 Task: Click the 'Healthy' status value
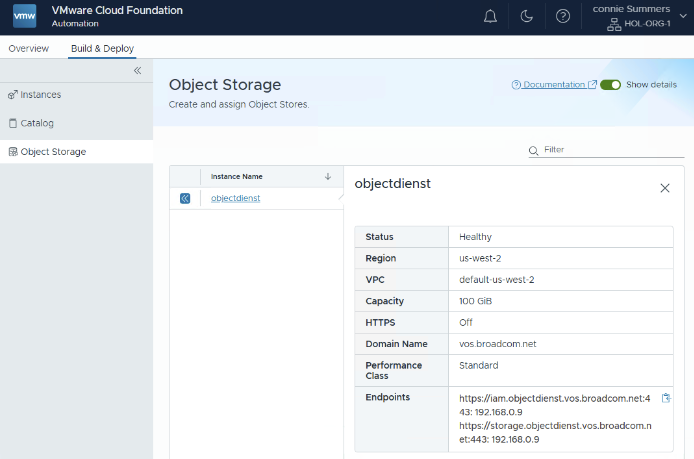tap(475, 237)
